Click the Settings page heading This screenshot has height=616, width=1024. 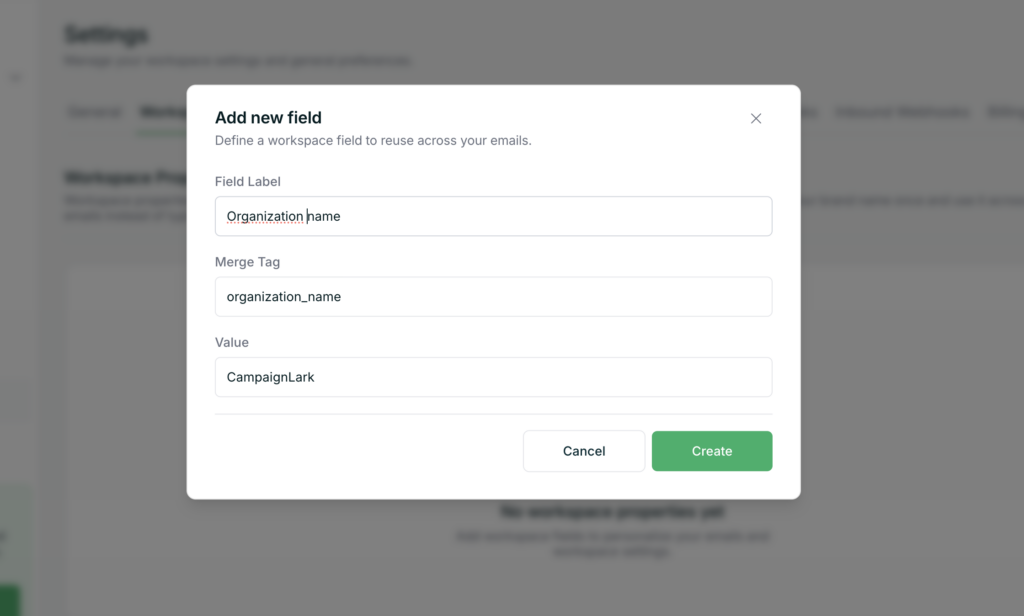pyautogui.click(x=106, y=35)
